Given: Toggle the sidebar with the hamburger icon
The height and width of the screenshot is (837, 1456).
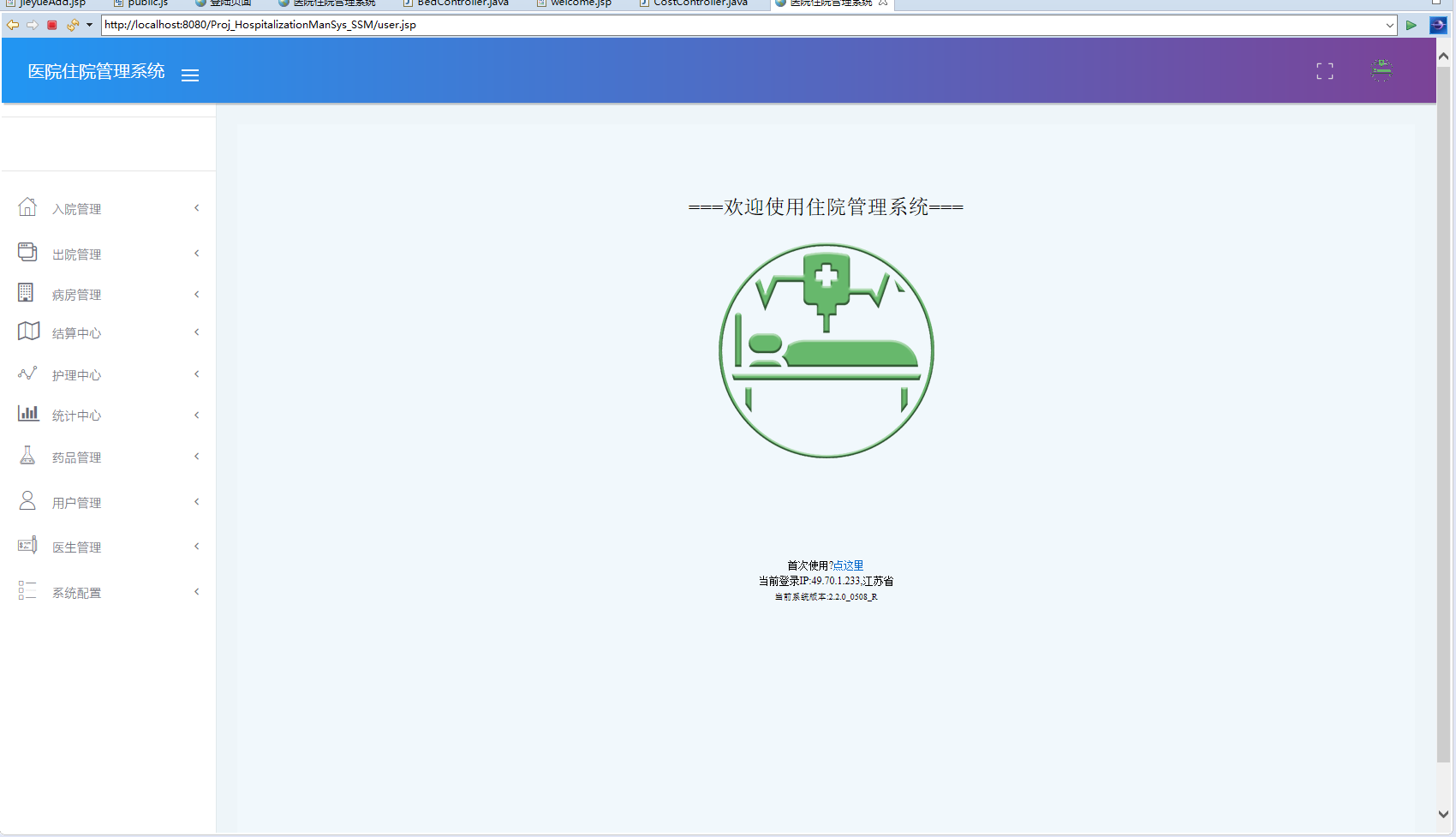Looking at the screenshot, I should [189, 75].
